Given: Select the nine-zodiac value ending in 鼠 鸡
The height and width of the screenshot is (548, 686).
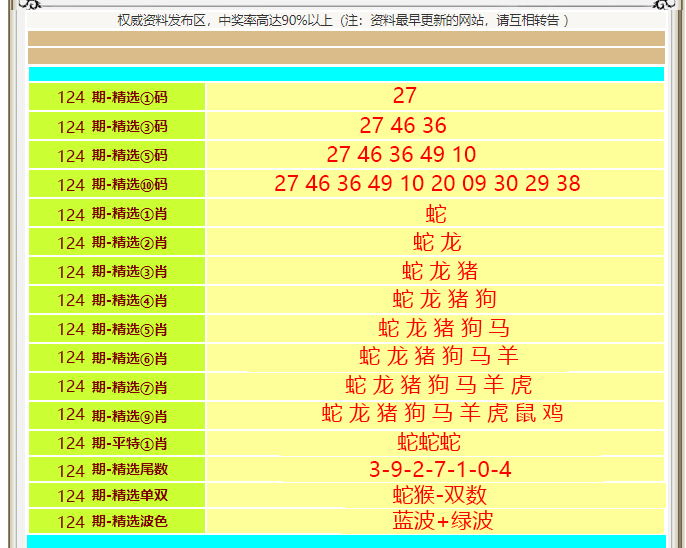Looking at the screenshot, I should pos(442,413).
